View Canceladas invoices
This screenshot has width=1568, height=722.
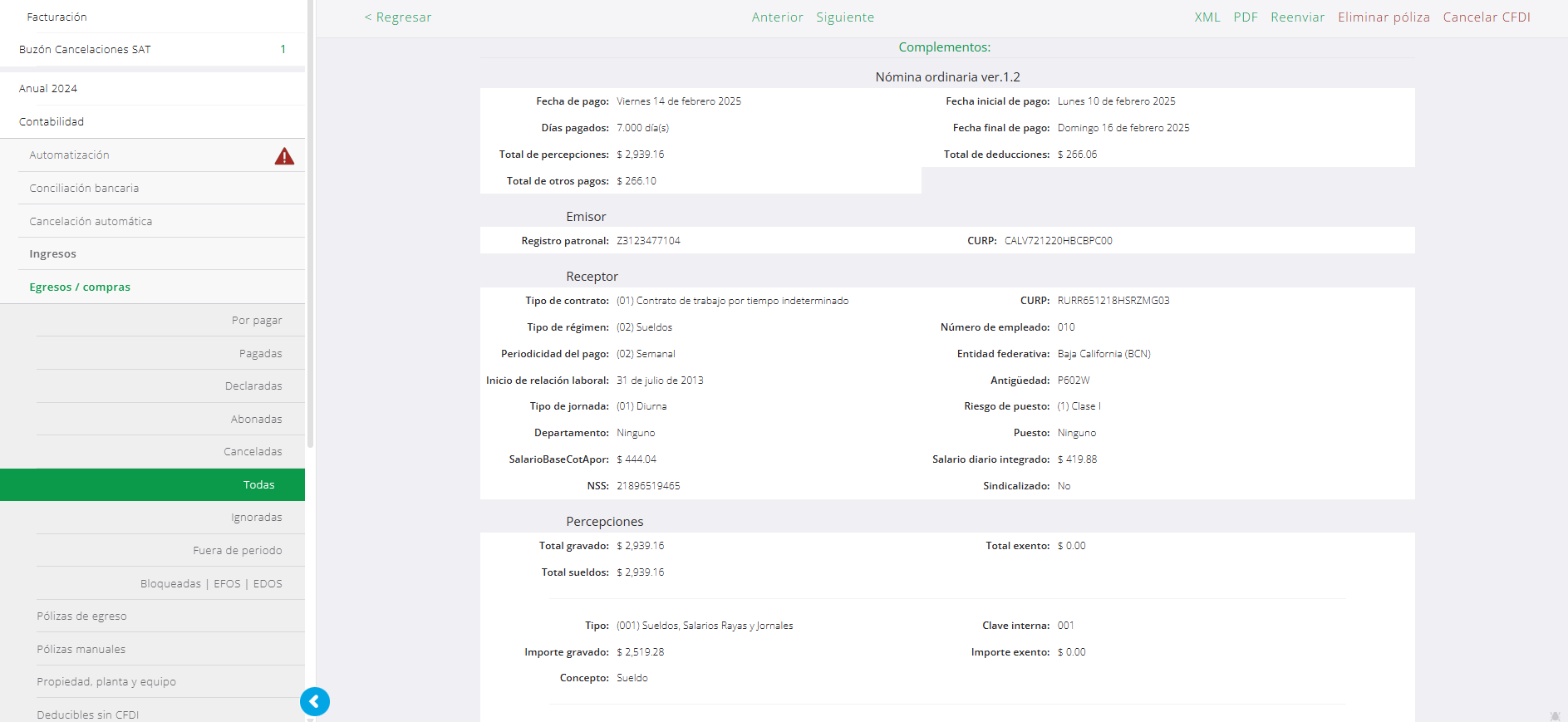point(253,452)
